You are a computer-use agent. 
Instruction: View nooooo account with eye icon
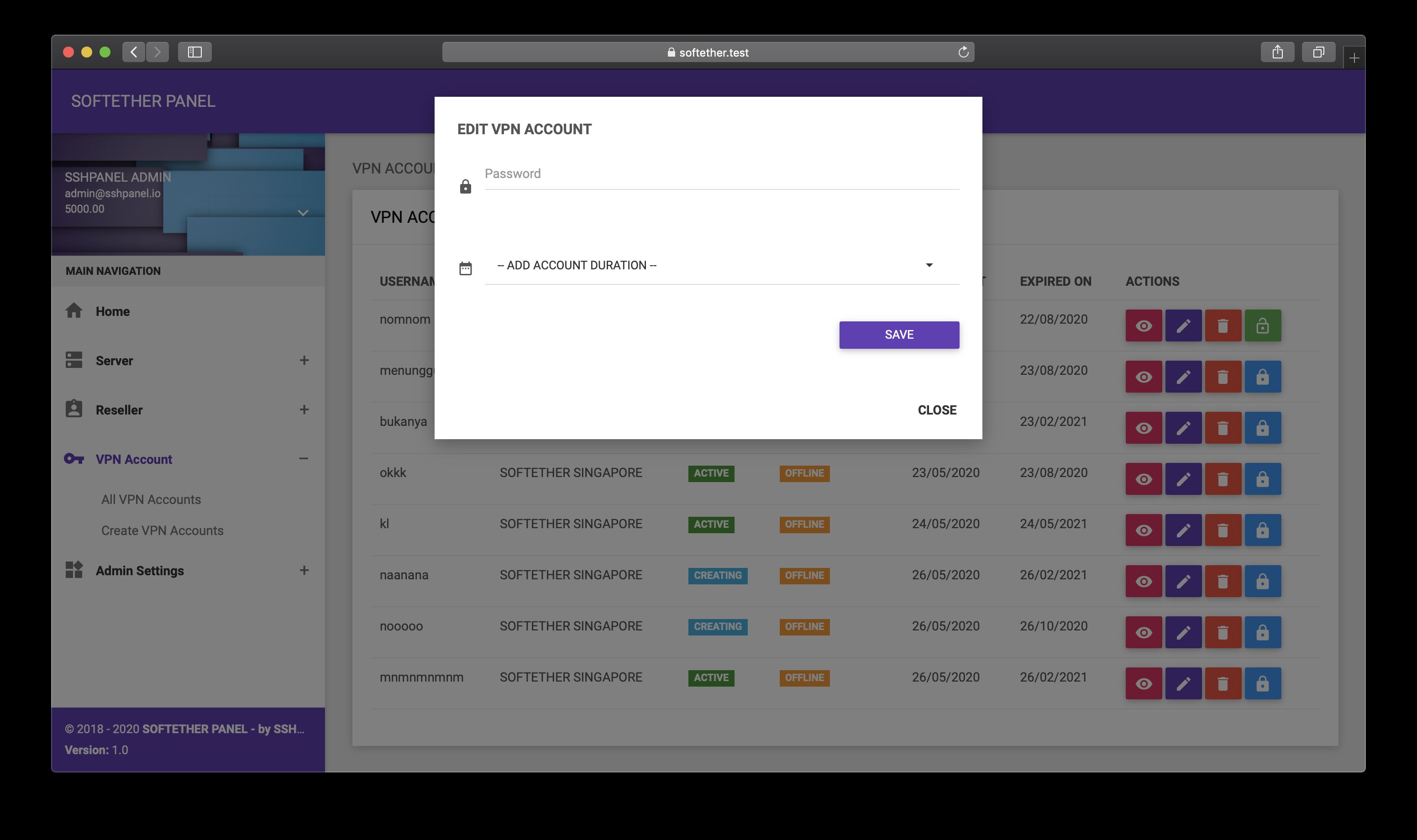(x=1143, y=632)
